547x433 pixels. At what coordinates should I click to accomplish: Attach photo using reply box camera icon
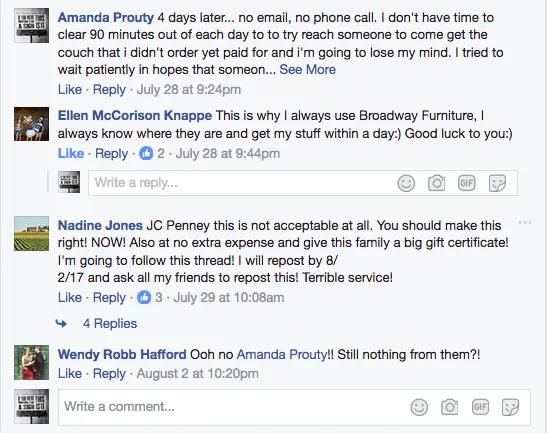tap(436, 183)
